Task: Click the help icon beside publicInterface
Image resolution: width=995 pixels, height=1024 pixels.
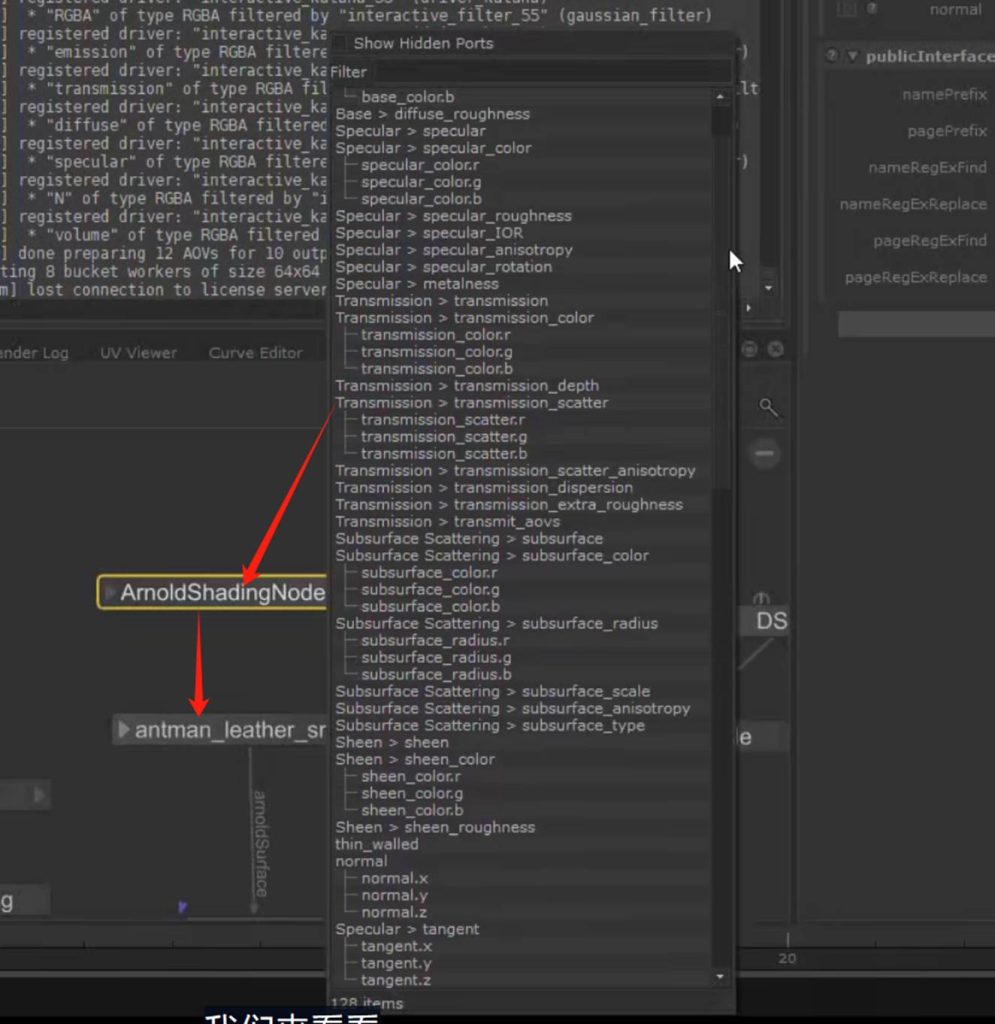Action: click(x=832, y=56)
